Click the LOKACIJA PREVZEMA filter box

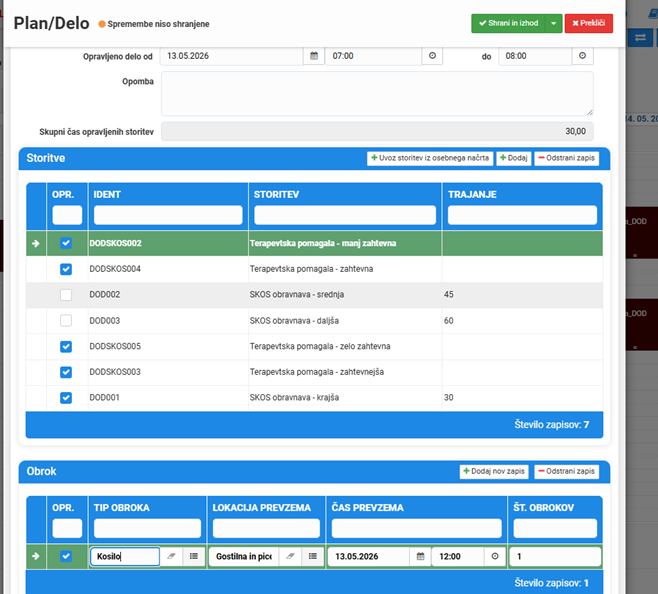(x=266, y=528)
